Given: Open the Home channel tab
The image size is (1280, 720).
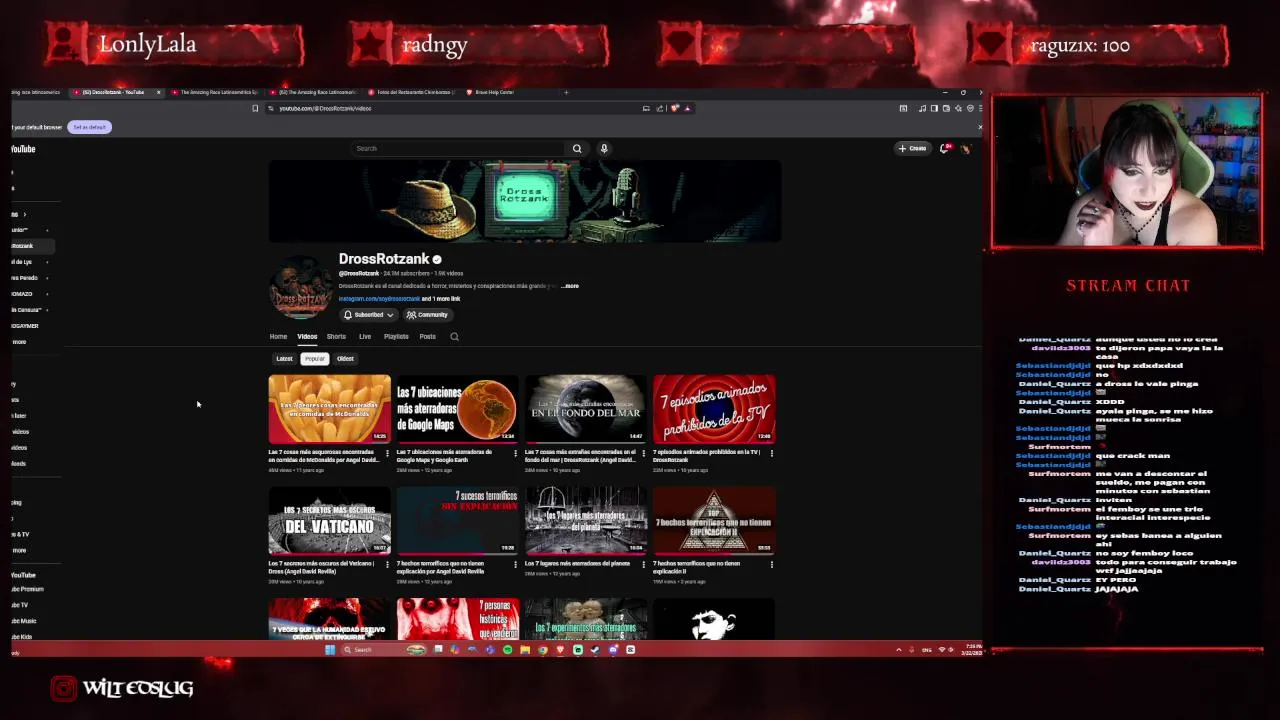Looking at the screenshot, I should click(278, 336).
